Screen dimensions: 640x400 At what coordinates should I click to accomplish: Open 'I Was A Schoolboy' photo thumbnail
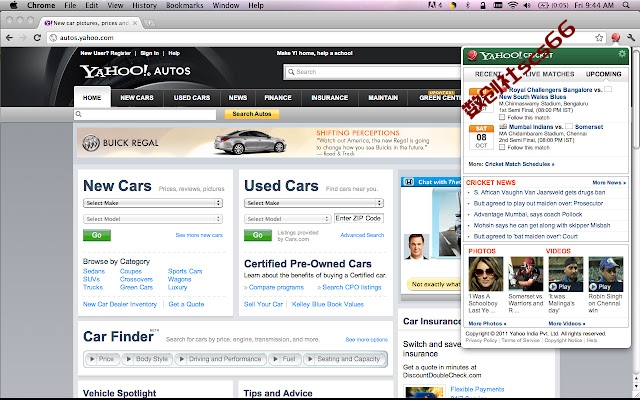pos(486,274)
